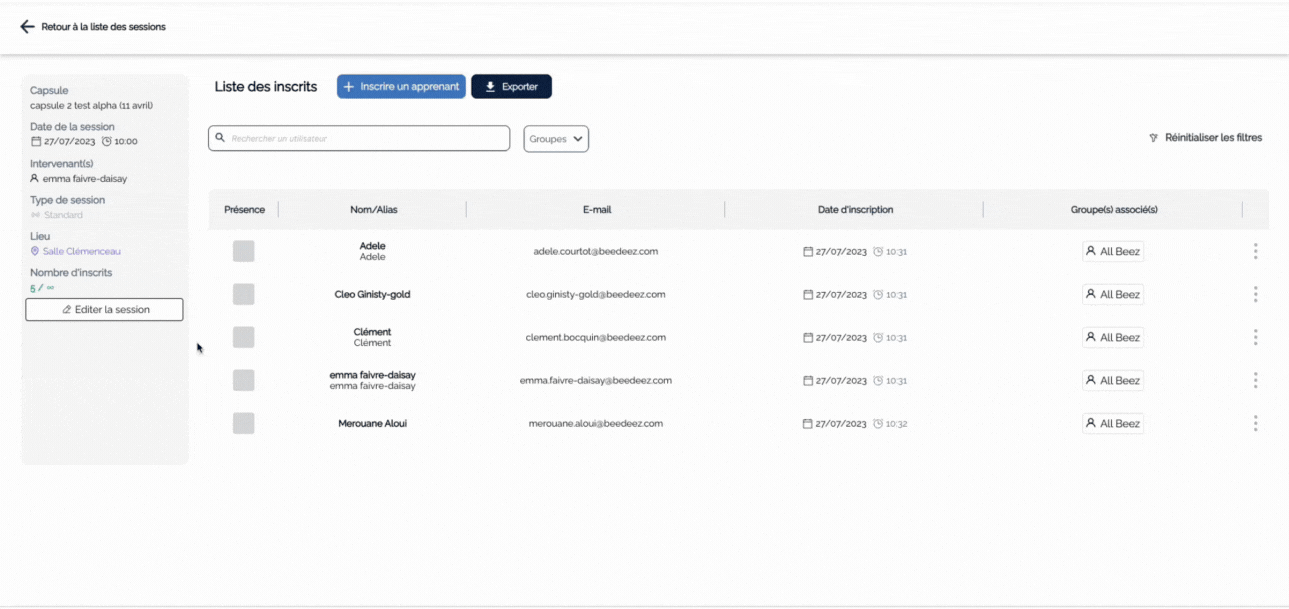
Task: Click the back arrow icon at top left
Action: point(28,27)
